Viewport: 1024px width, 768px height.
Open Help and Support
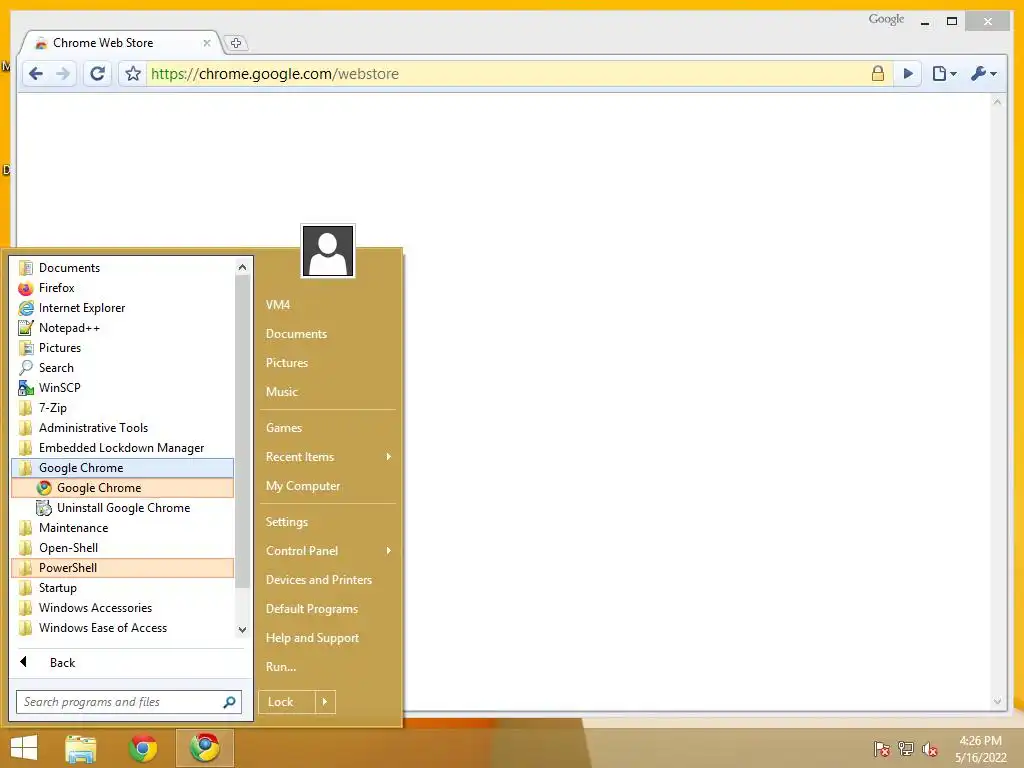coord(328,638)
